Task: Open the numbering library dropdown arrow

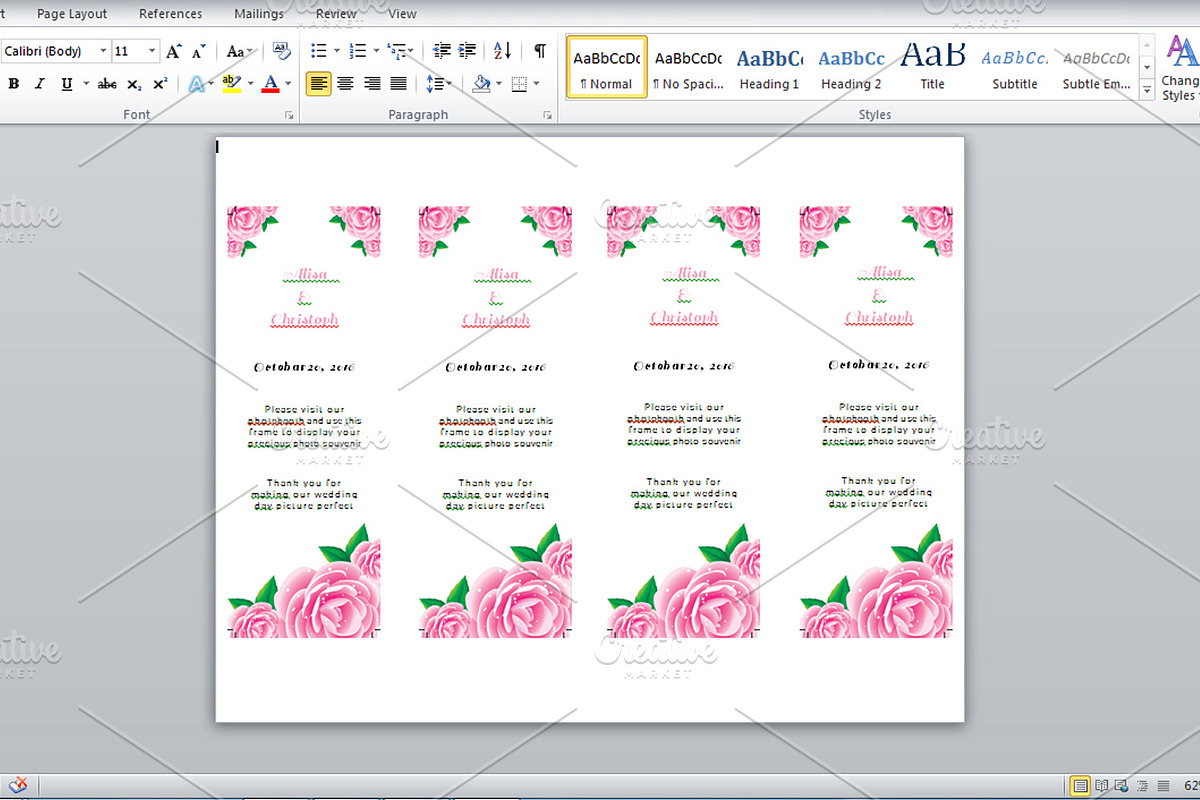Action: (x=376, y=51)
